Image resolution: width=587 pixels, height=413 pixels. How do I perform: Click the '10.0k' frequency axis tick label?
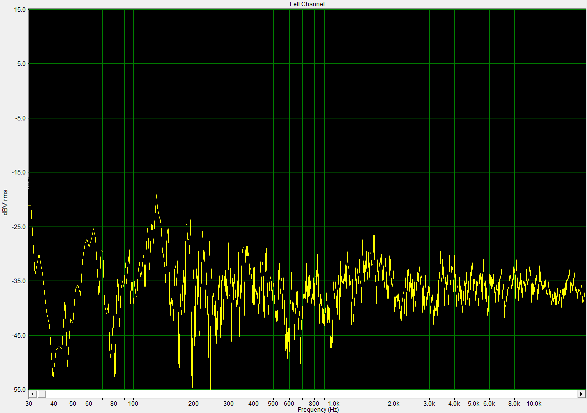tap(534, 404)
